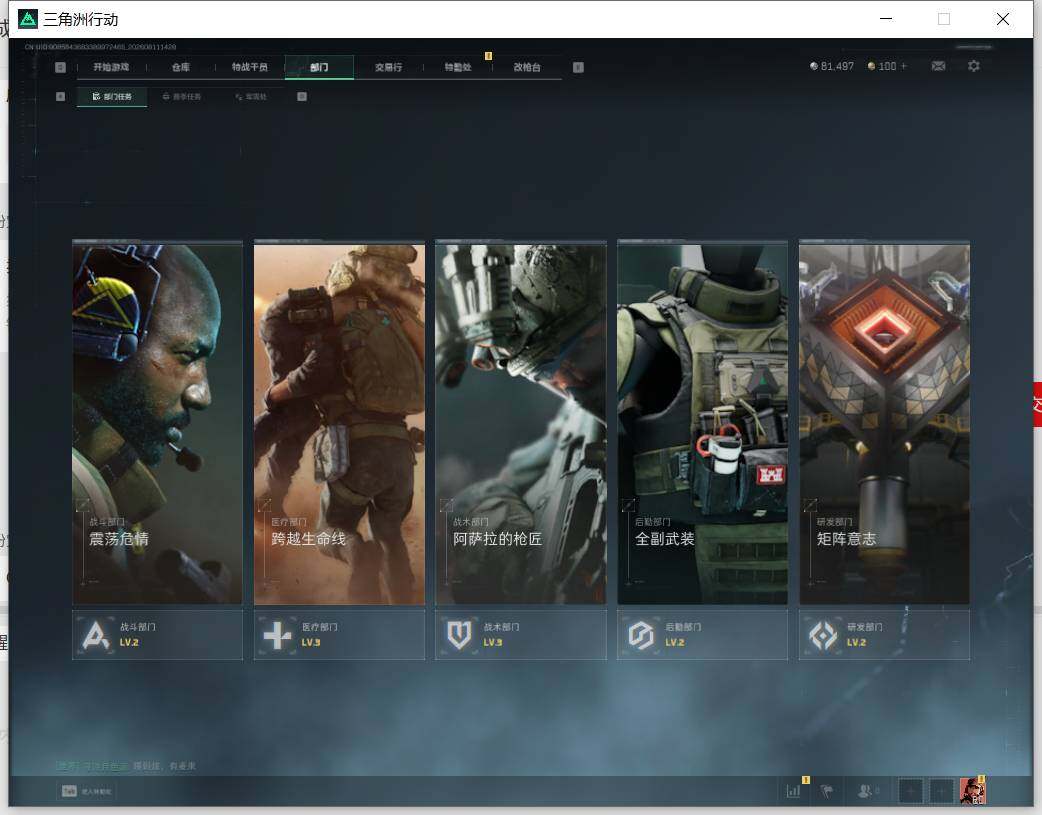This screenshot has width=1042, height=815.
Task: Open the friends icon in bottom bar
Action: [x=865, y=791]
